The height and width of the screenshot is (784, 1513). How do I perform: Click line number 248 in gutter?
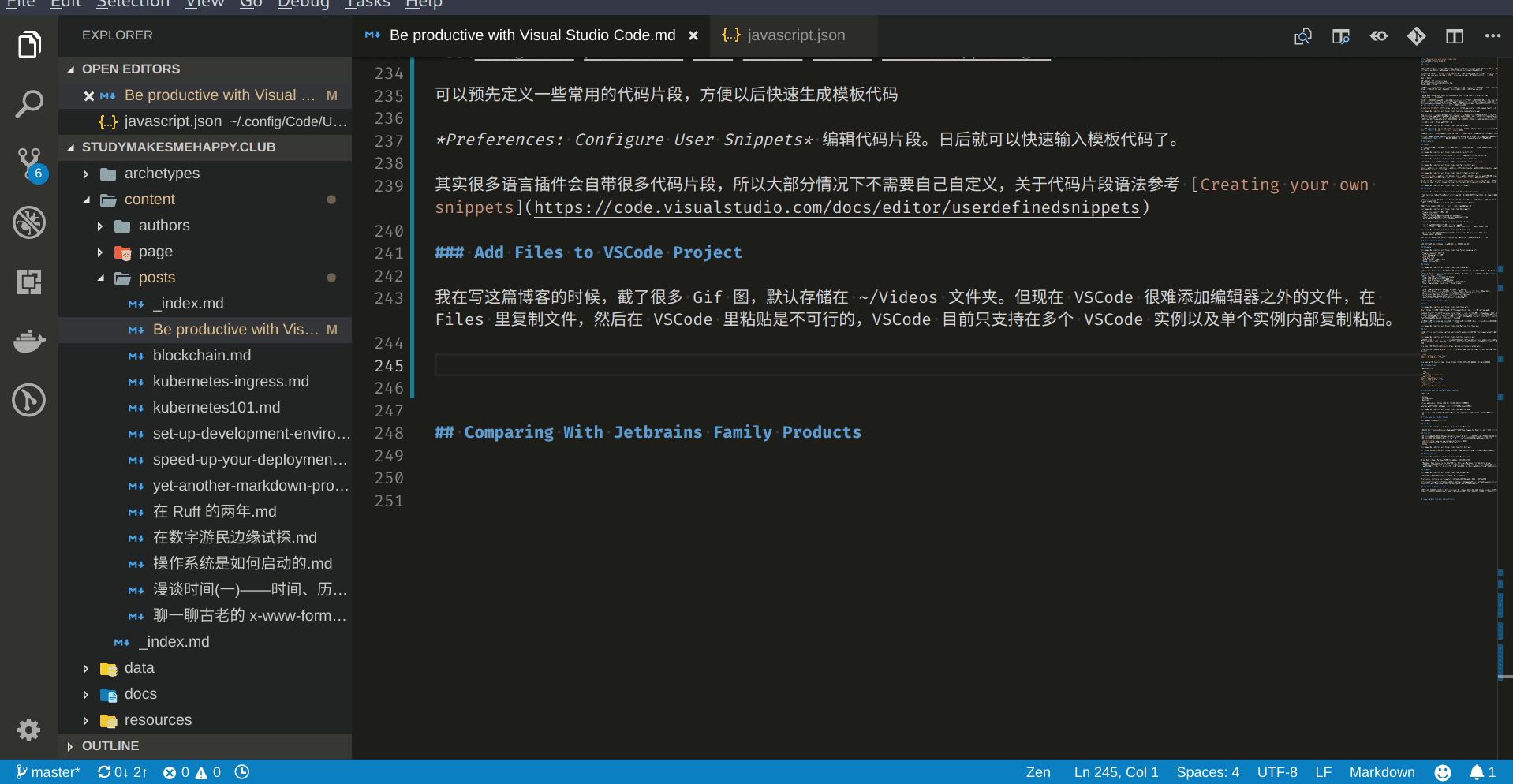(389, 433)
